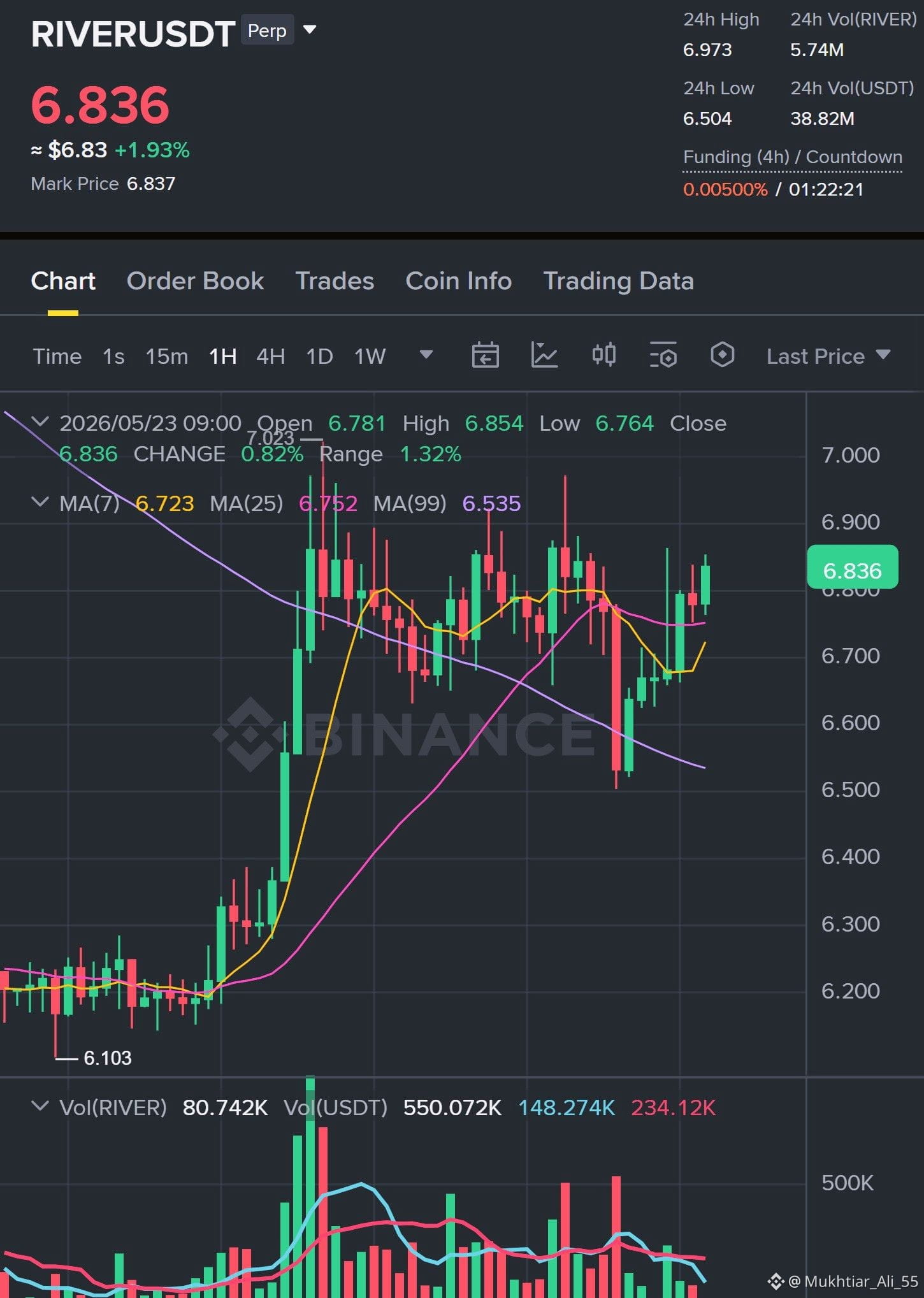Click the 7.023 high price marker
This screenshot has height=1298, width=924.
270,438
